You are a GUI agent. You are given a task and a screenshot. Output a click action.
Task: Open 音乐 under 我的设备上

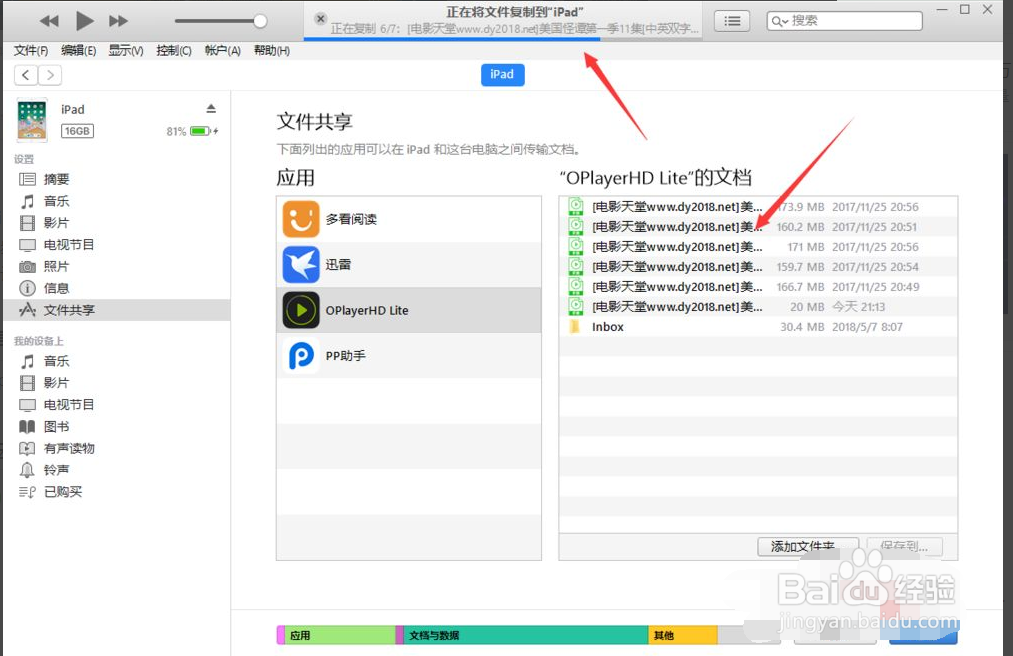tap(116, 361)
